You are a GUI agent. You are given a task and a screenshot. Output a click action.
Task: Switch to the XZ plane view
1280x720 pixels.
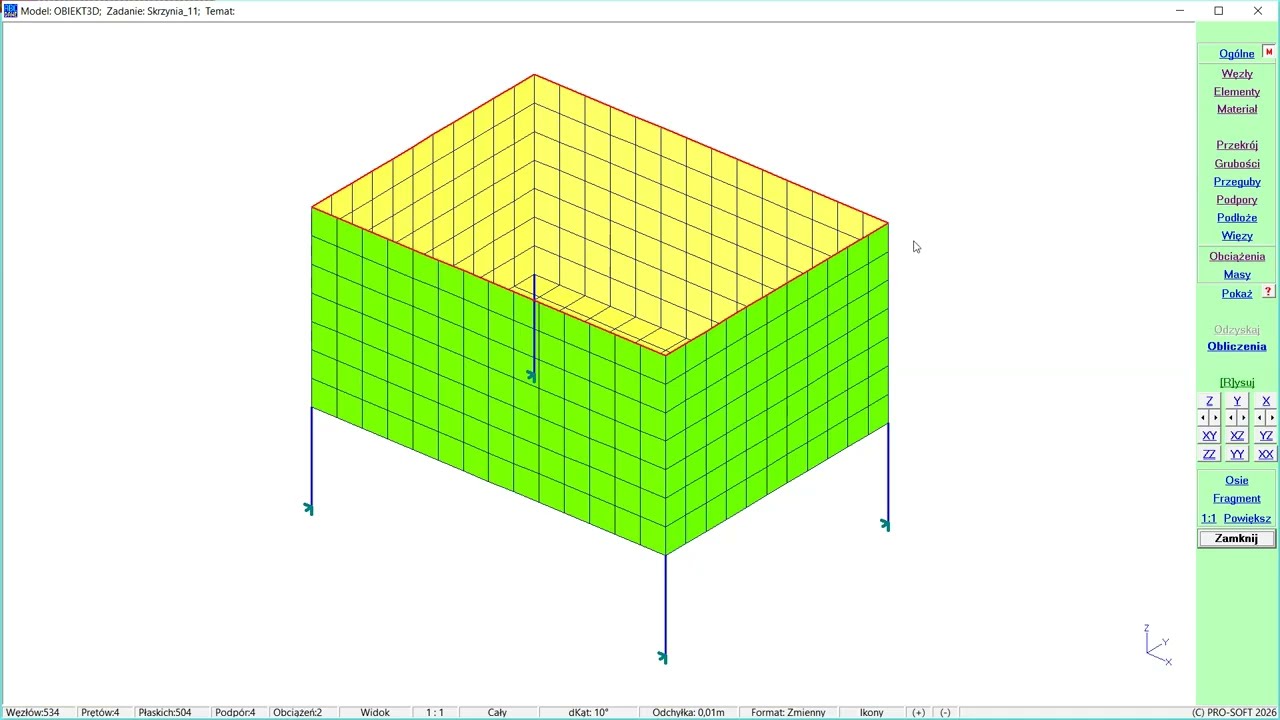1237,435
